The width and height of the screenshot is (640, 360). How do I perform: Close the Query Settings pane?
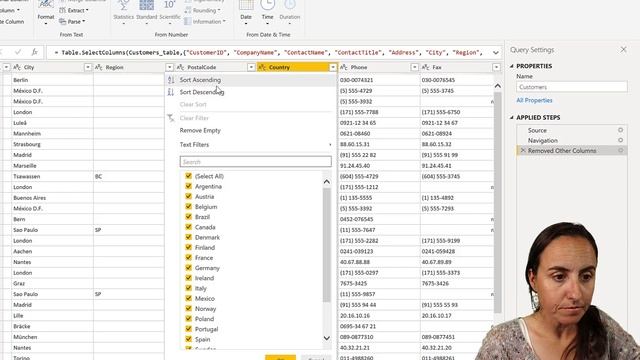(623, 50)
